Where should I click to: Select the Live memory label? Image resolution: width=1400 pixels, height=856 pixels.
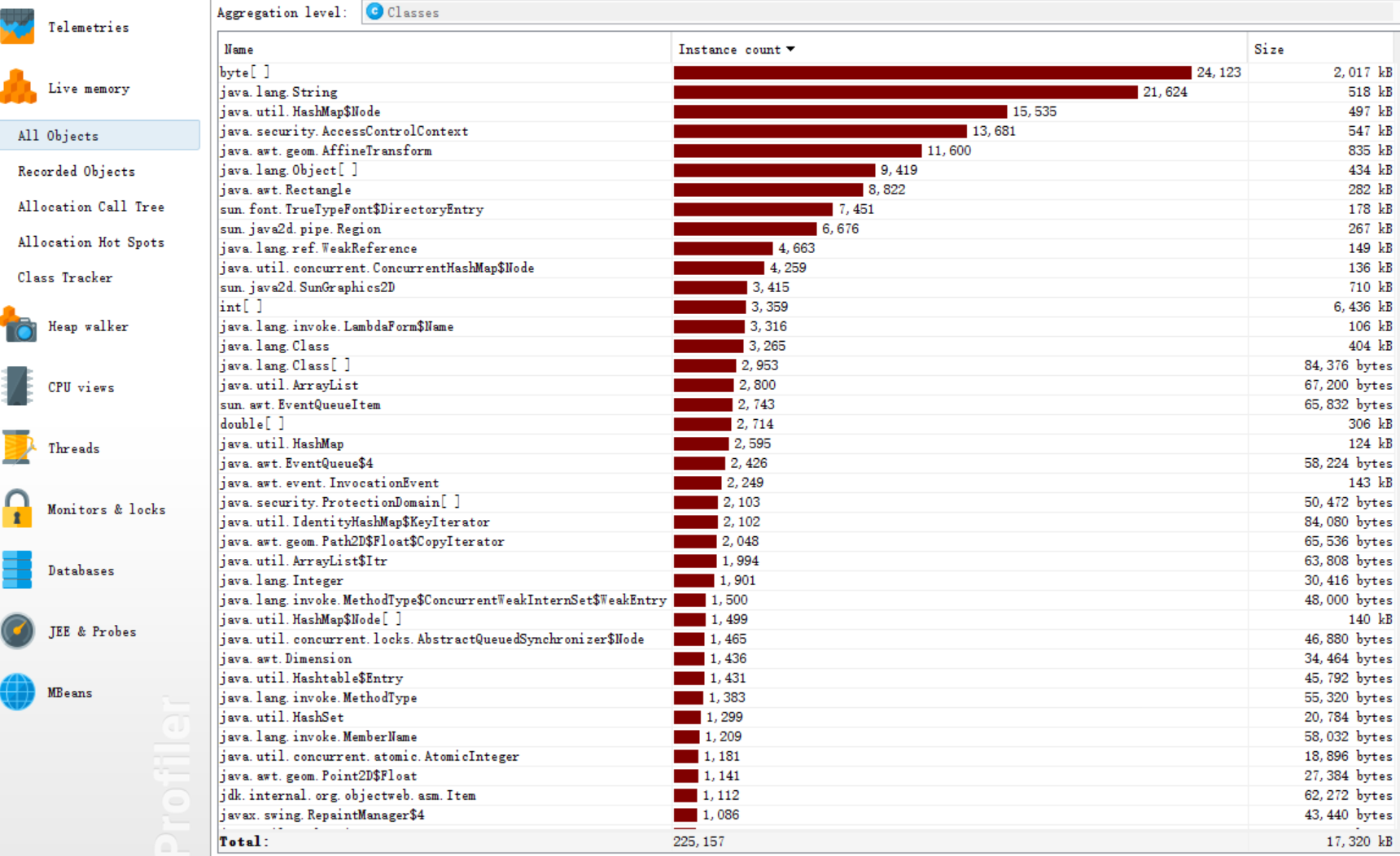(88, 88)
